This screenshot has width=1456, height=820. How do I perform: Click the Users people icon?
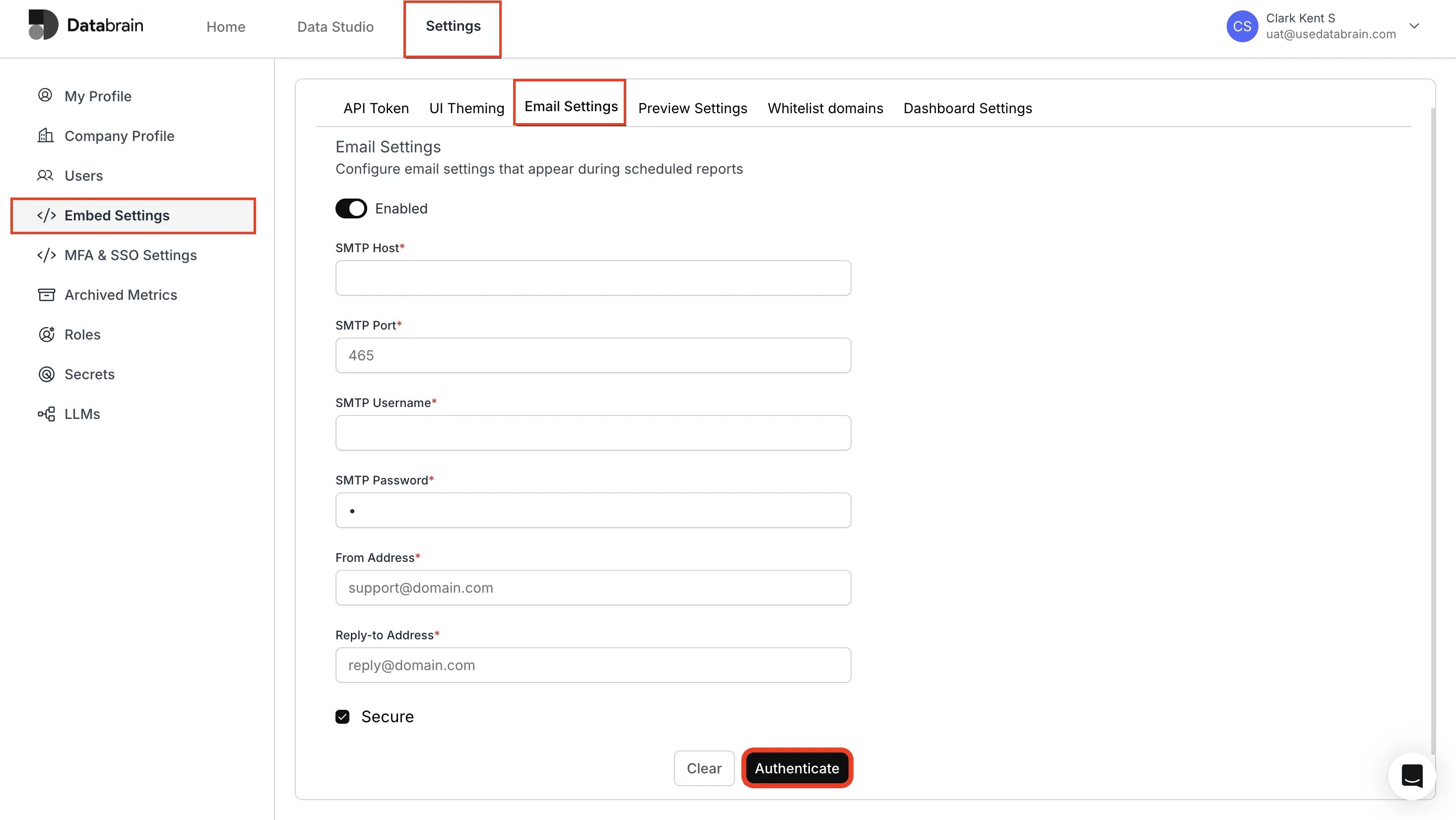45,175
